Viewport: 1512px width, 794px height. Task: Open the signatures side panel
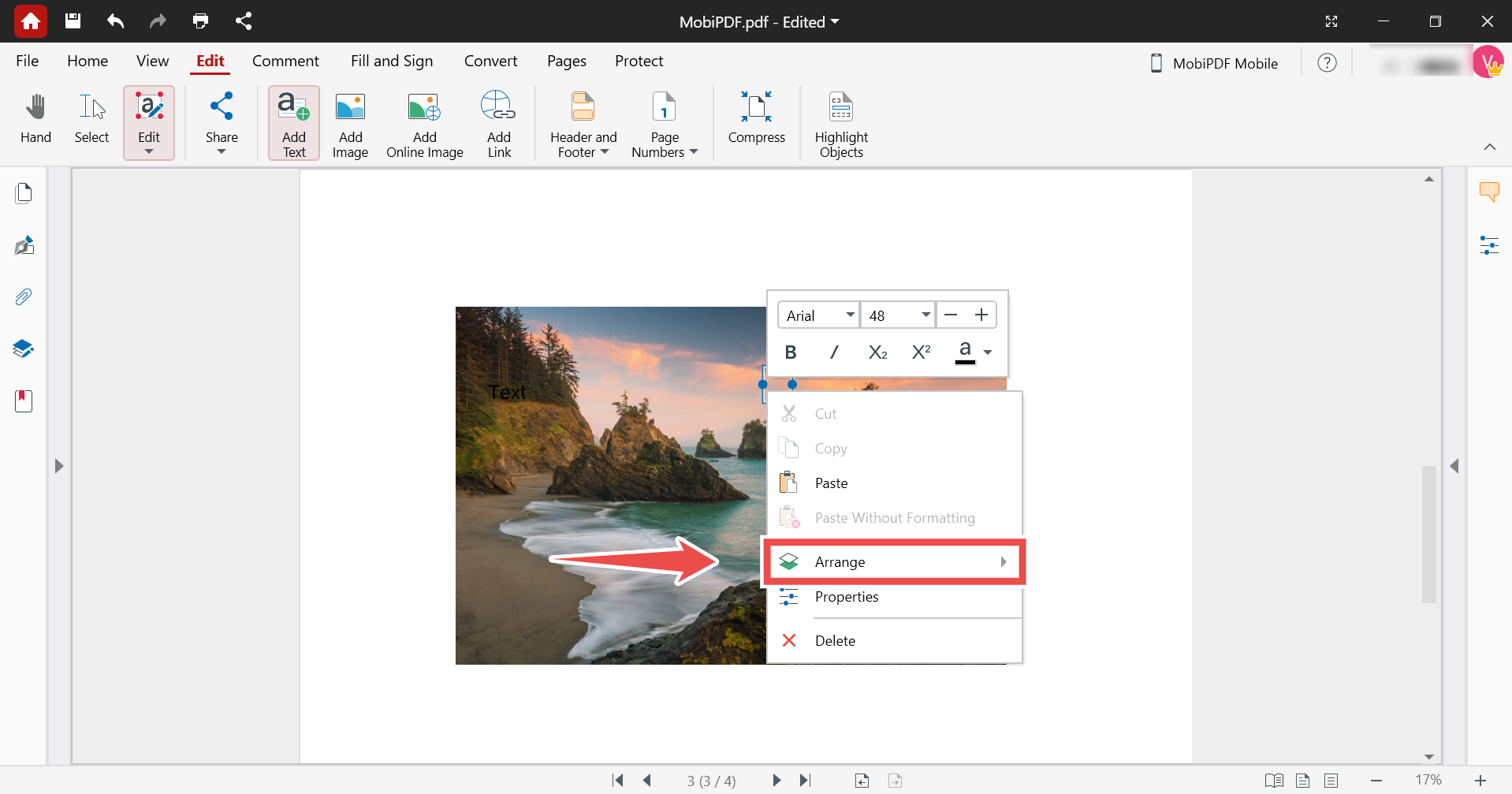(x=24, y=245)
